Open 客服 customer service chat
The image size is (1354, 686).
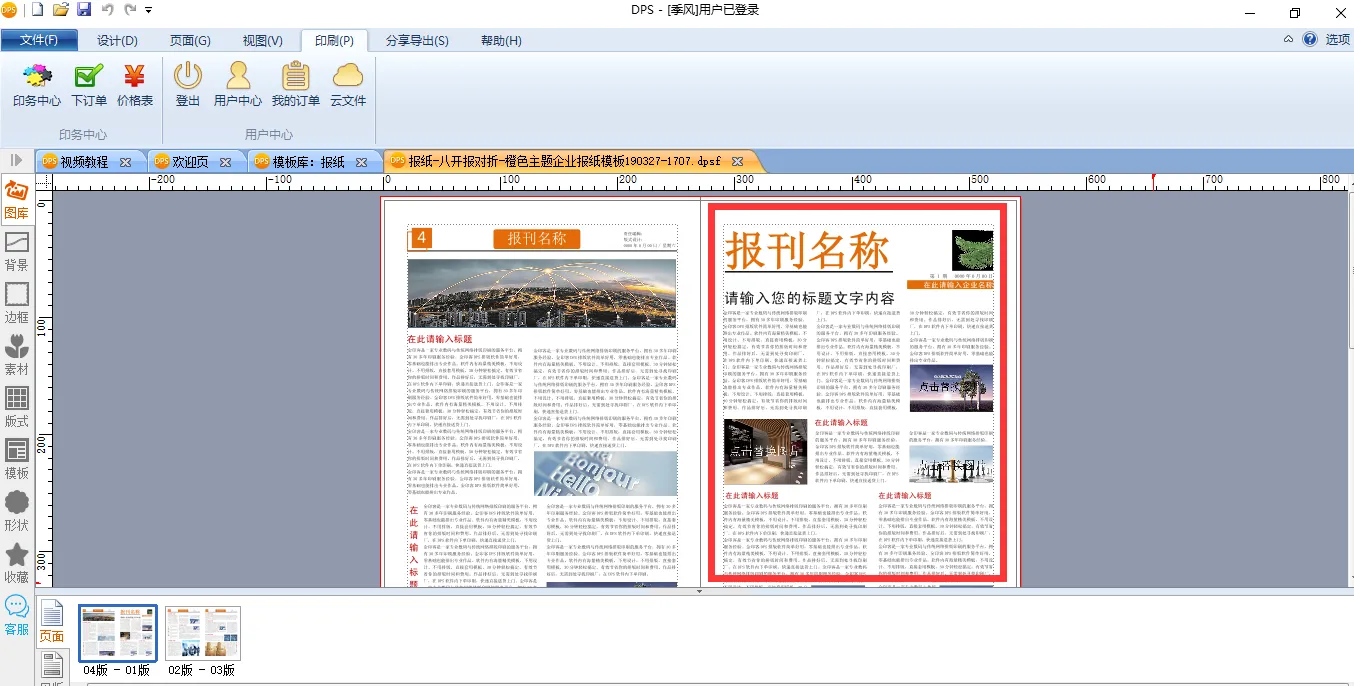17,615
